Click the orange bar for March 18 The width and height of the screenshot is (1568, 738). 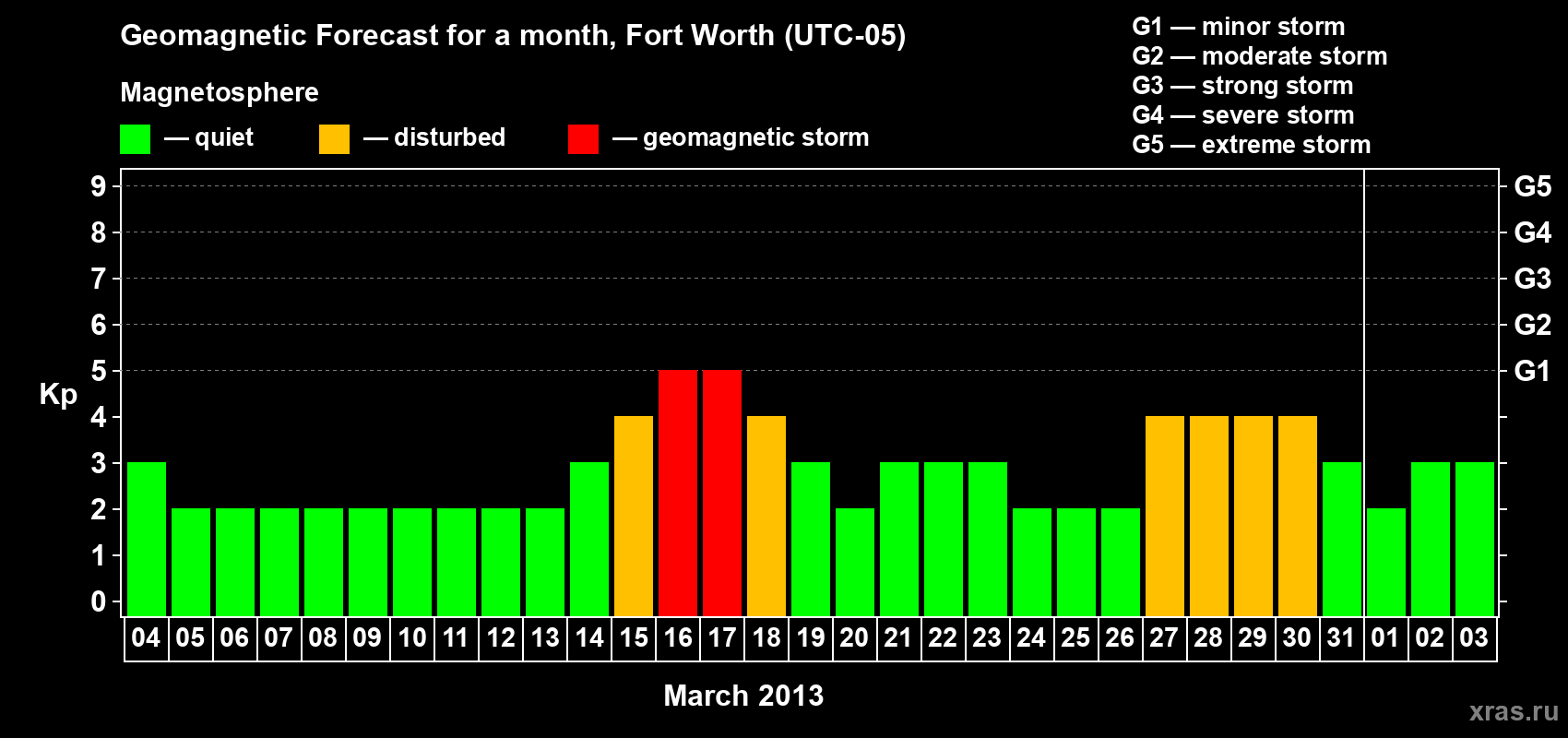(766, 516)
